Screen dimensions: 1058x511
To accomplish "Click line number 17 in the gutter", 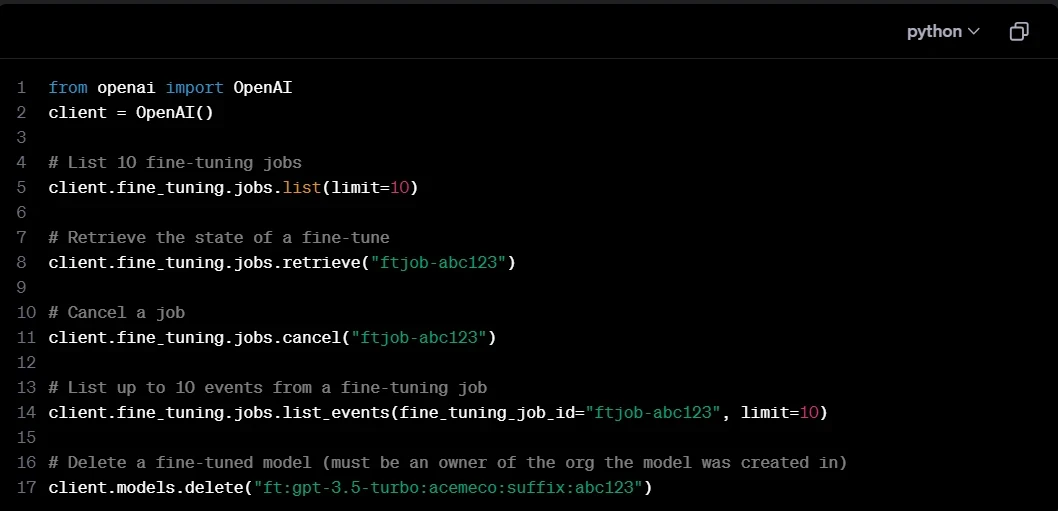I will 25,488.
